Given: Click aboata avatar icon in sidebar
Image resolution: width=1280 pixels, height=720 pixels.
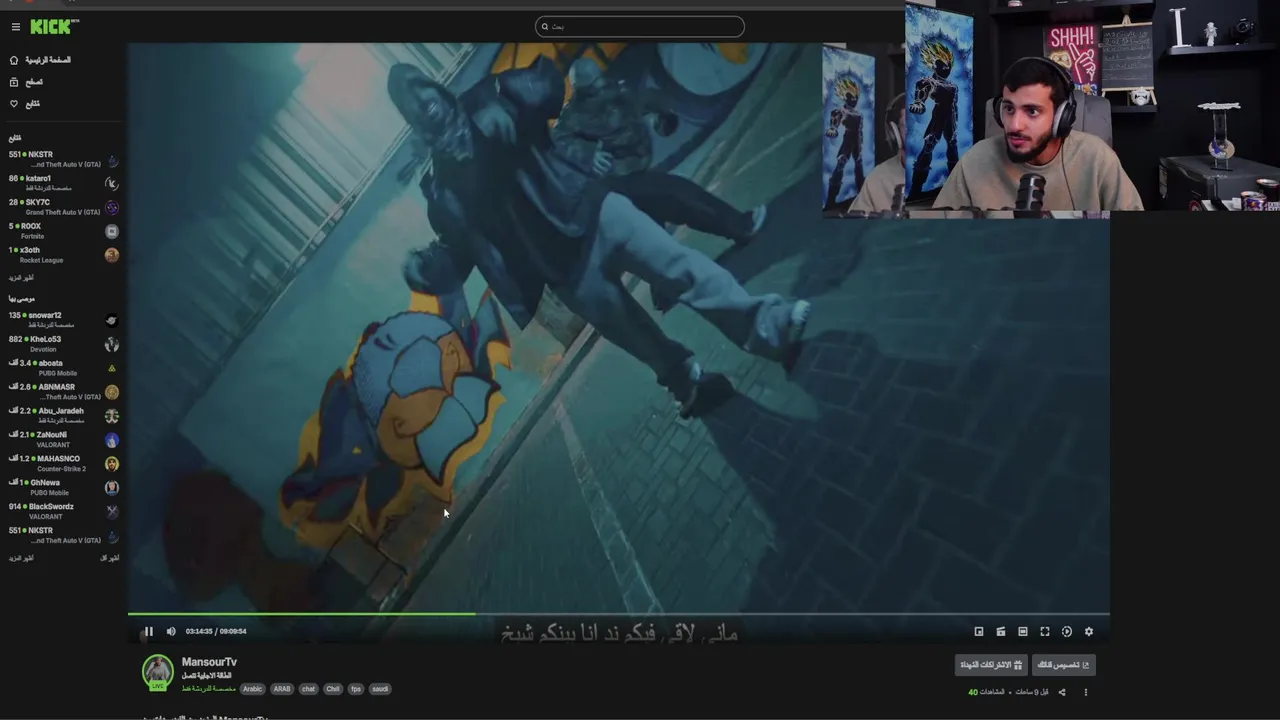Looking at the screenshot, I should [x=112, y=369].
